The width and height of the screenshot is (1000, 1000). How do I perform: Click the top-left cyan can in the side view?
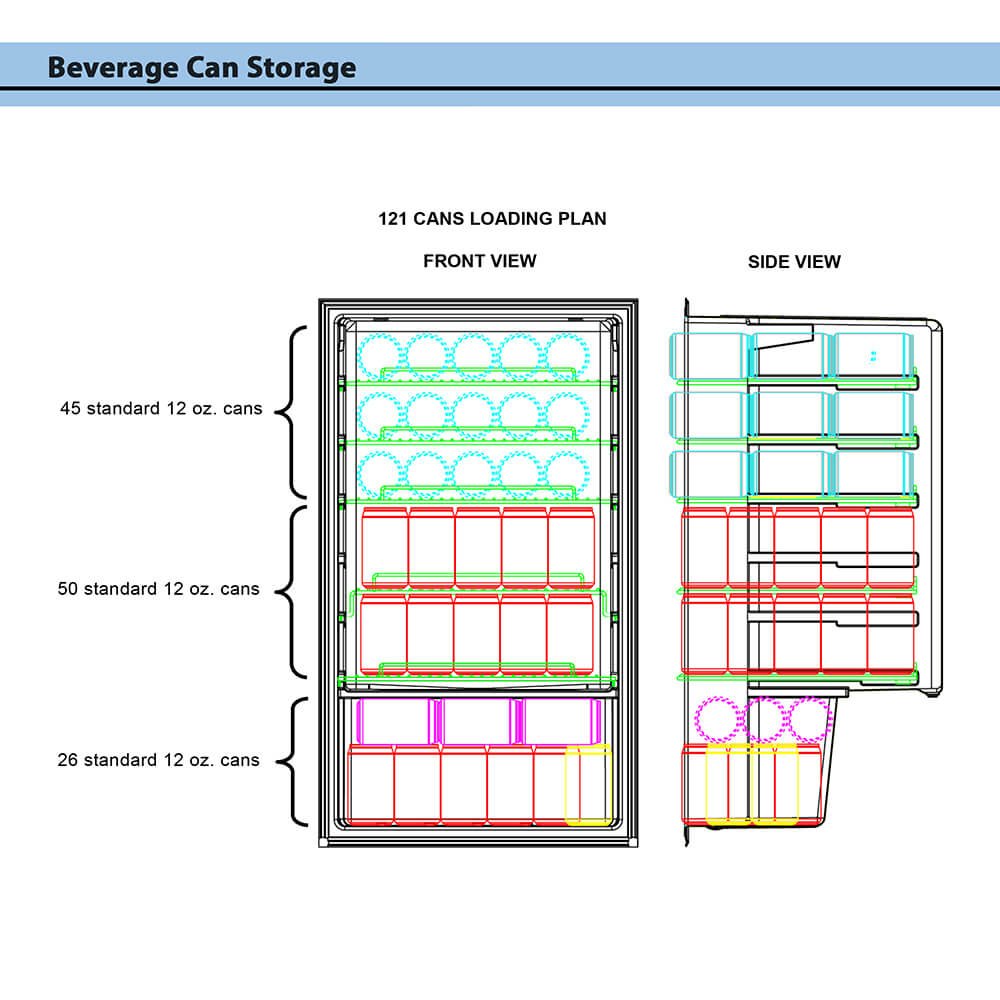(708, 355)
